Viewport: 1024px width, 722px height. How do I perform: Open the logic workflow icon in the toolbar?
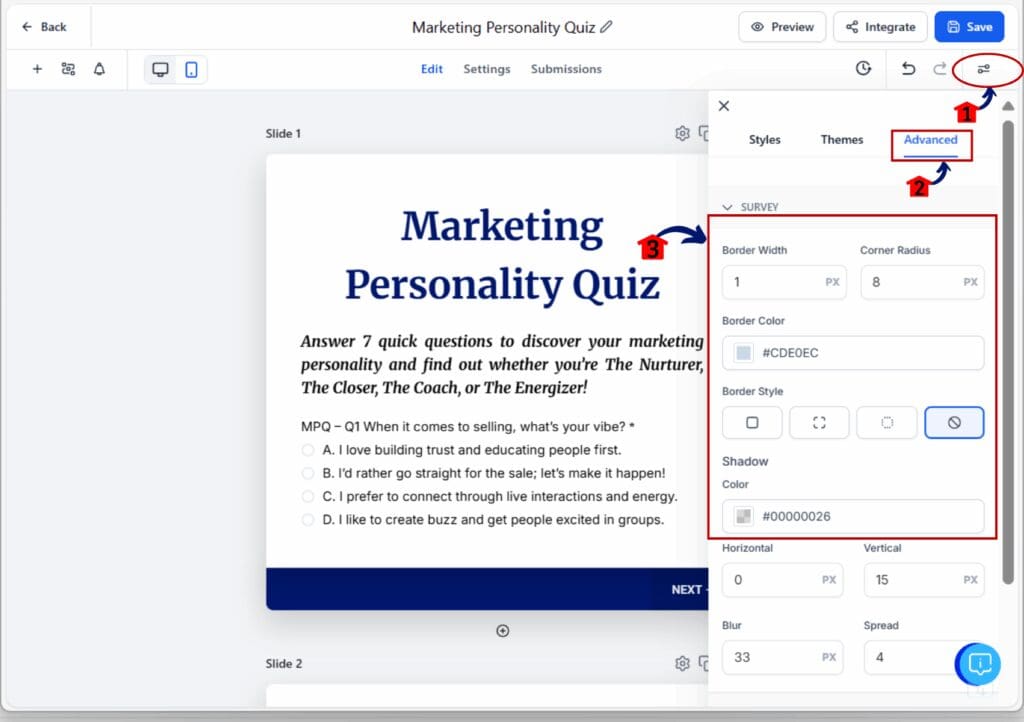[x=68, y=69]
